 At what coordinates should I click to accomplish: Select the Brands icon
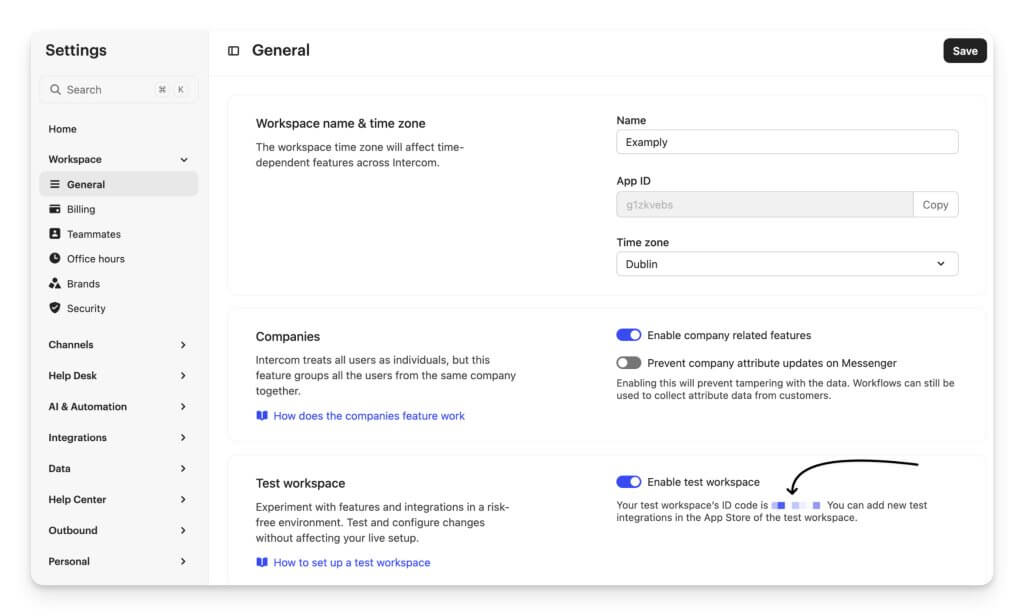55,283
